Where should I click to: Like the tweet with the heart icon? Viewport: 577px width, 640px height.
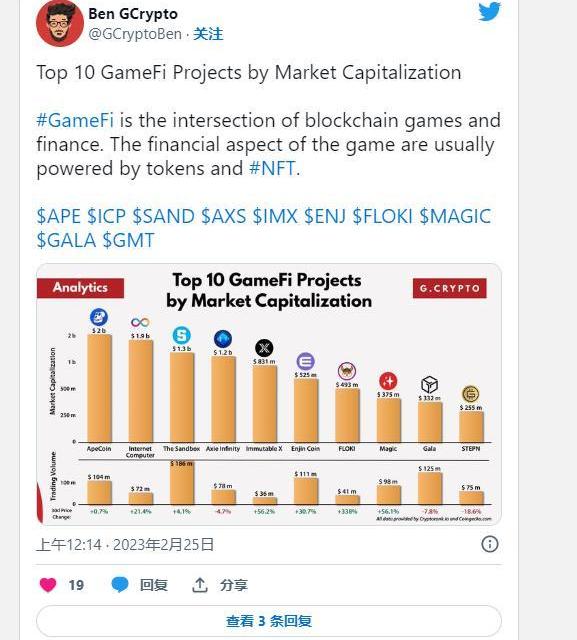(48, 584)
